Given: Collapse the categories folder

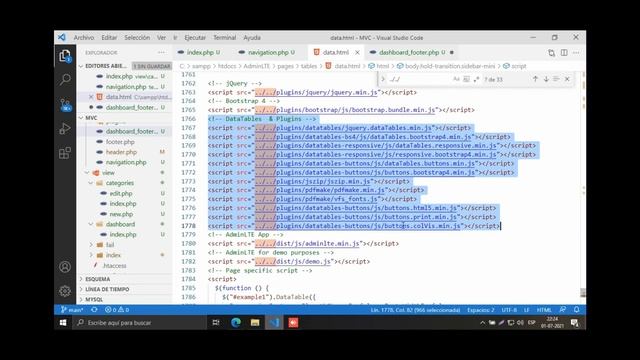Looking at the screenshot, I should [x=91, y=183].
